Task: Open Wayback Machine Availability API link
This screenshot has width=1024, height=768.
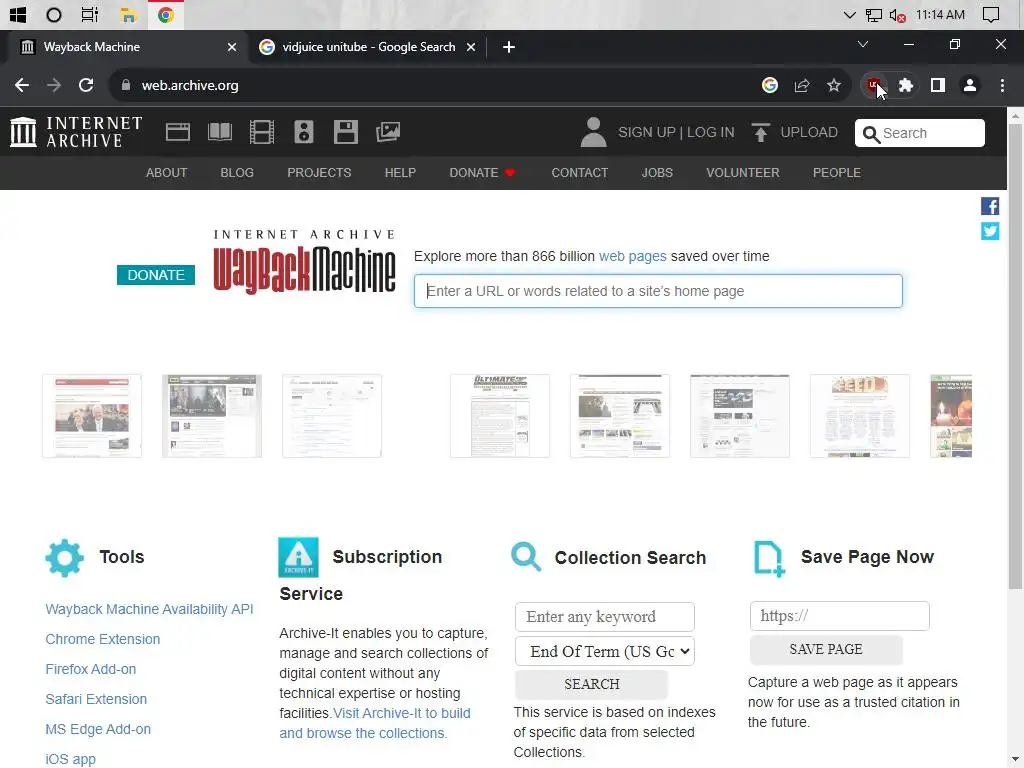Action: [x=150, y=609]
